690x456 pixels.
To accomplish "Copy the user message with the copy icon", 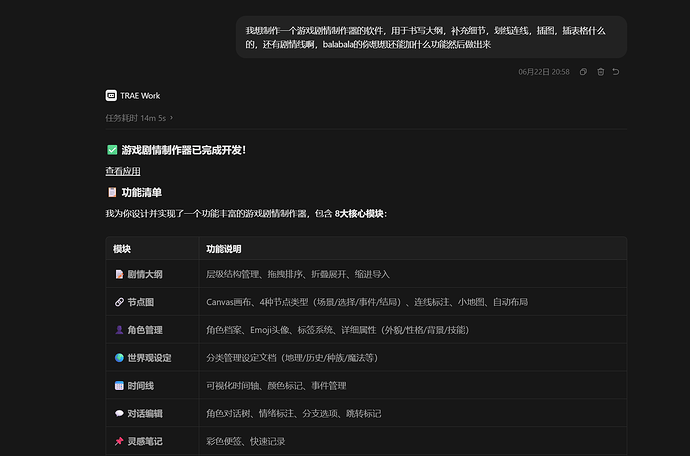I will point(583,72).
